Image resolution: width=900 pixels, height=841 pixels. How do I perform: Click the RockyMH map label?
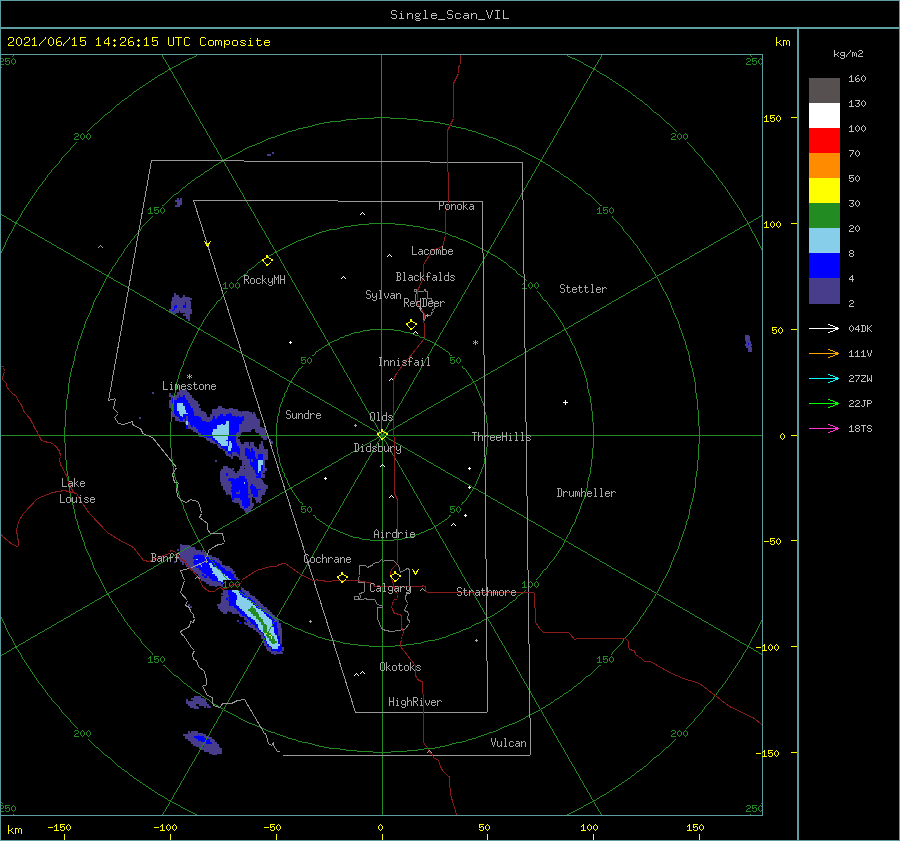(x=264, y=280)
